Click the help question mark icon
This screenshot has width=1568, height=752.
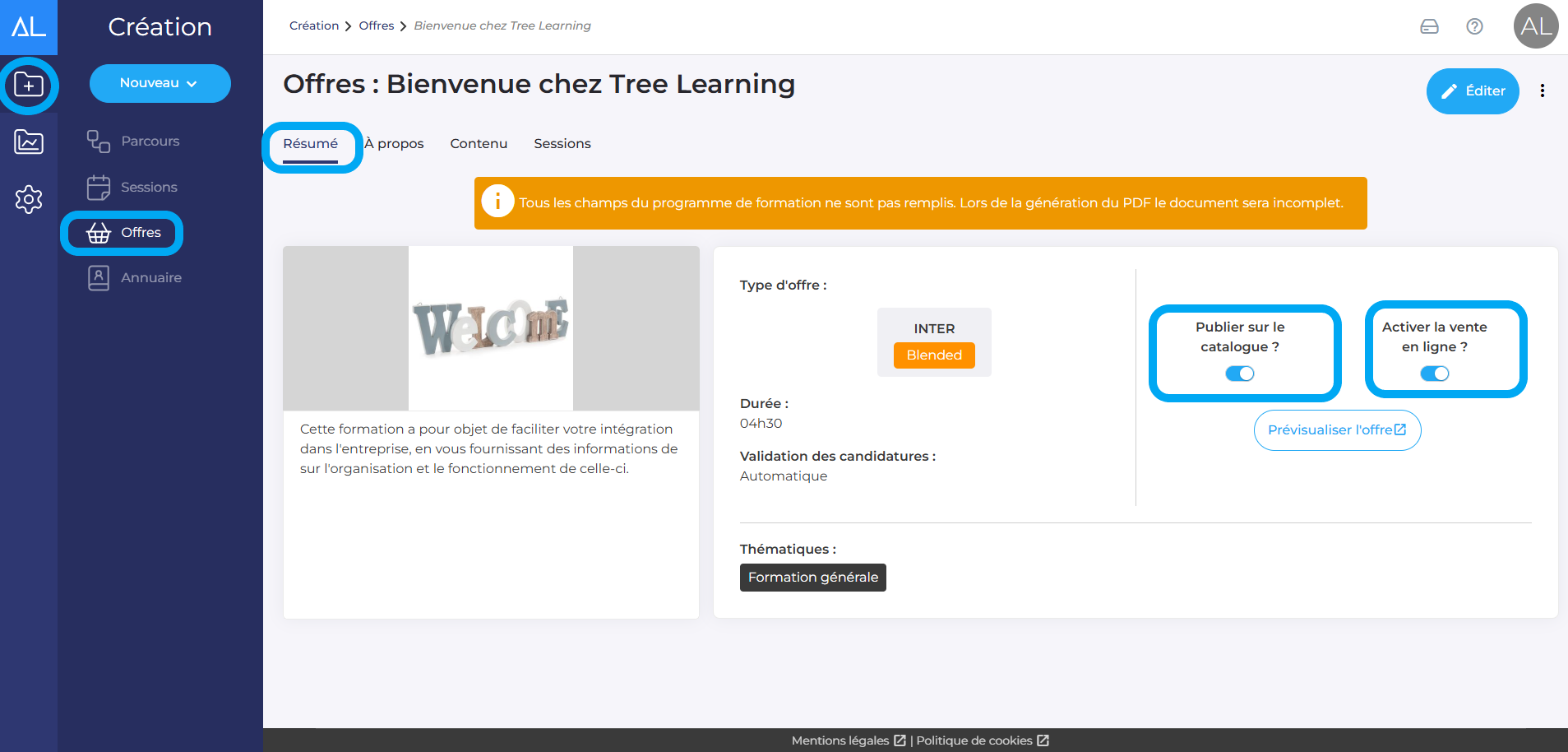pos(1474,26)
